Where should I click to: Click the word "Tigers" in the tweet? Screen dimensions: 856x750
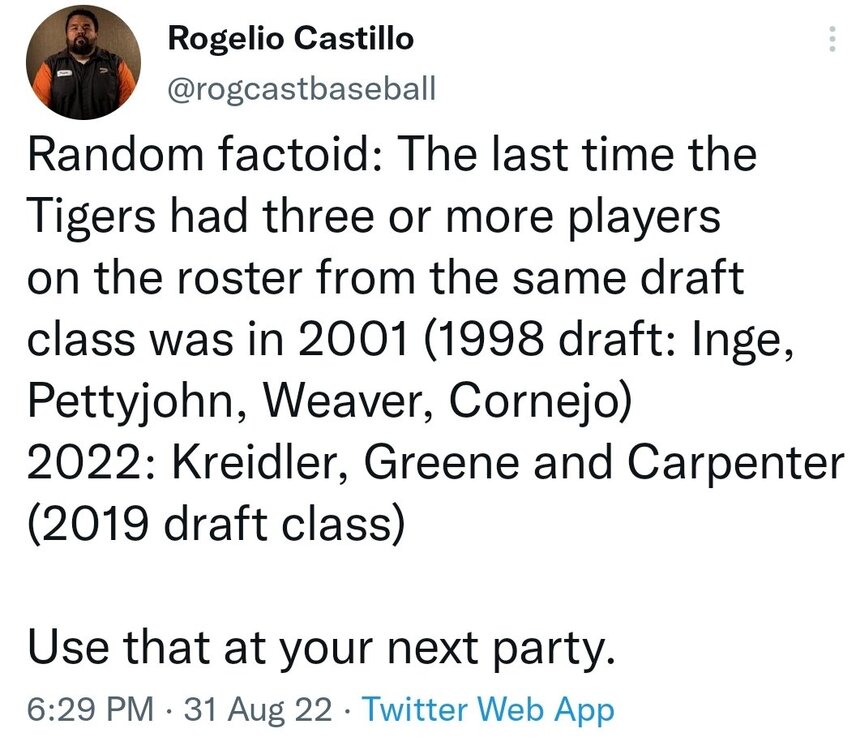pyautogui.click(x=94, y=218)
